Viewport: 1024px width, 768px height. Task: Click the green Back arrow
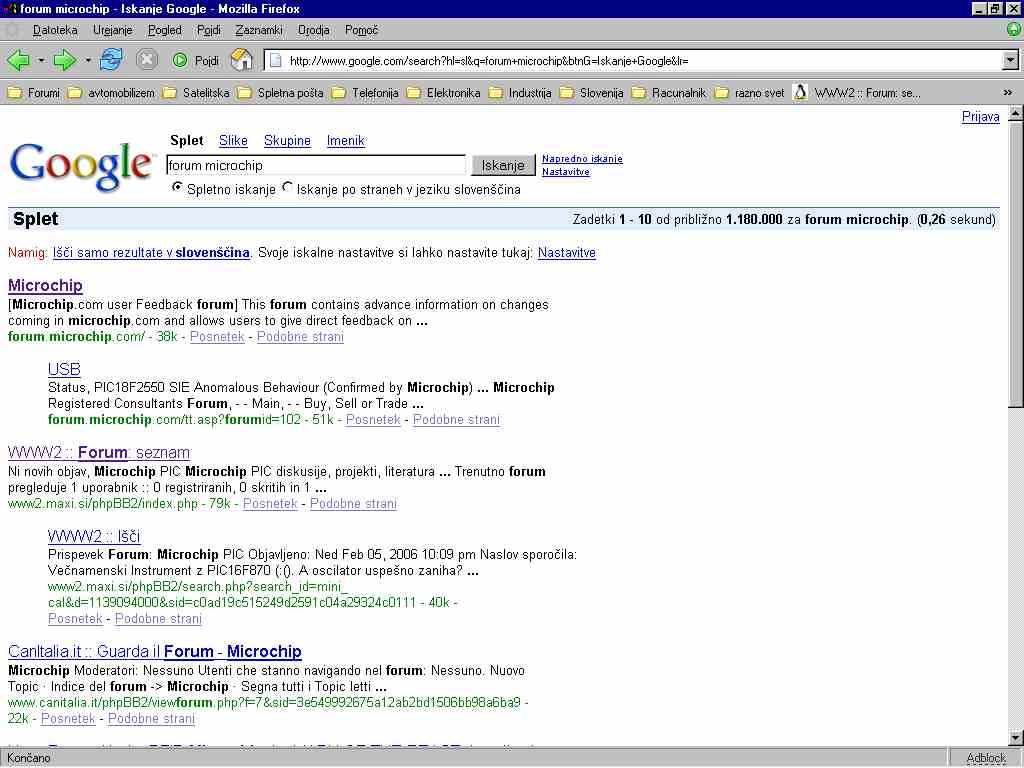point(18,61)
